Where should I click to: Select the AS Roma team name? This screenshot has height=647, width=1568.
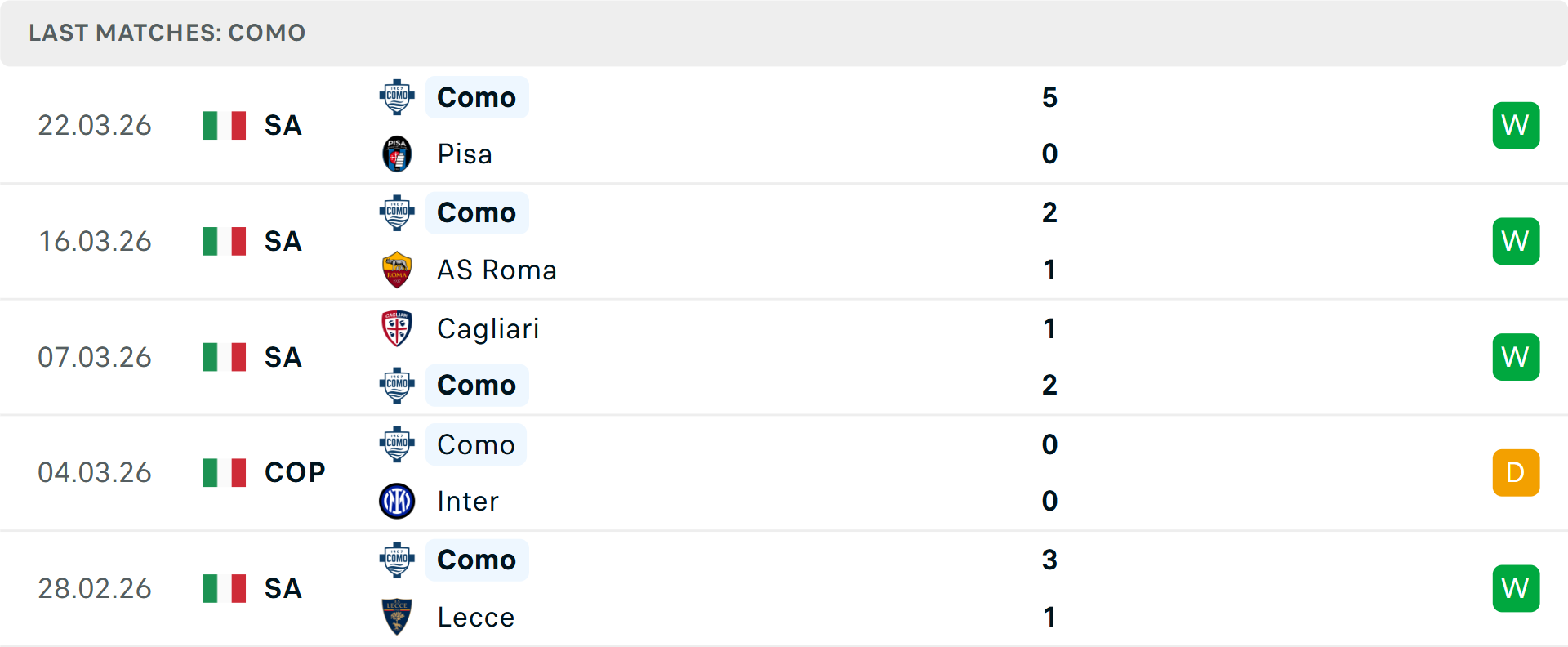497,269
